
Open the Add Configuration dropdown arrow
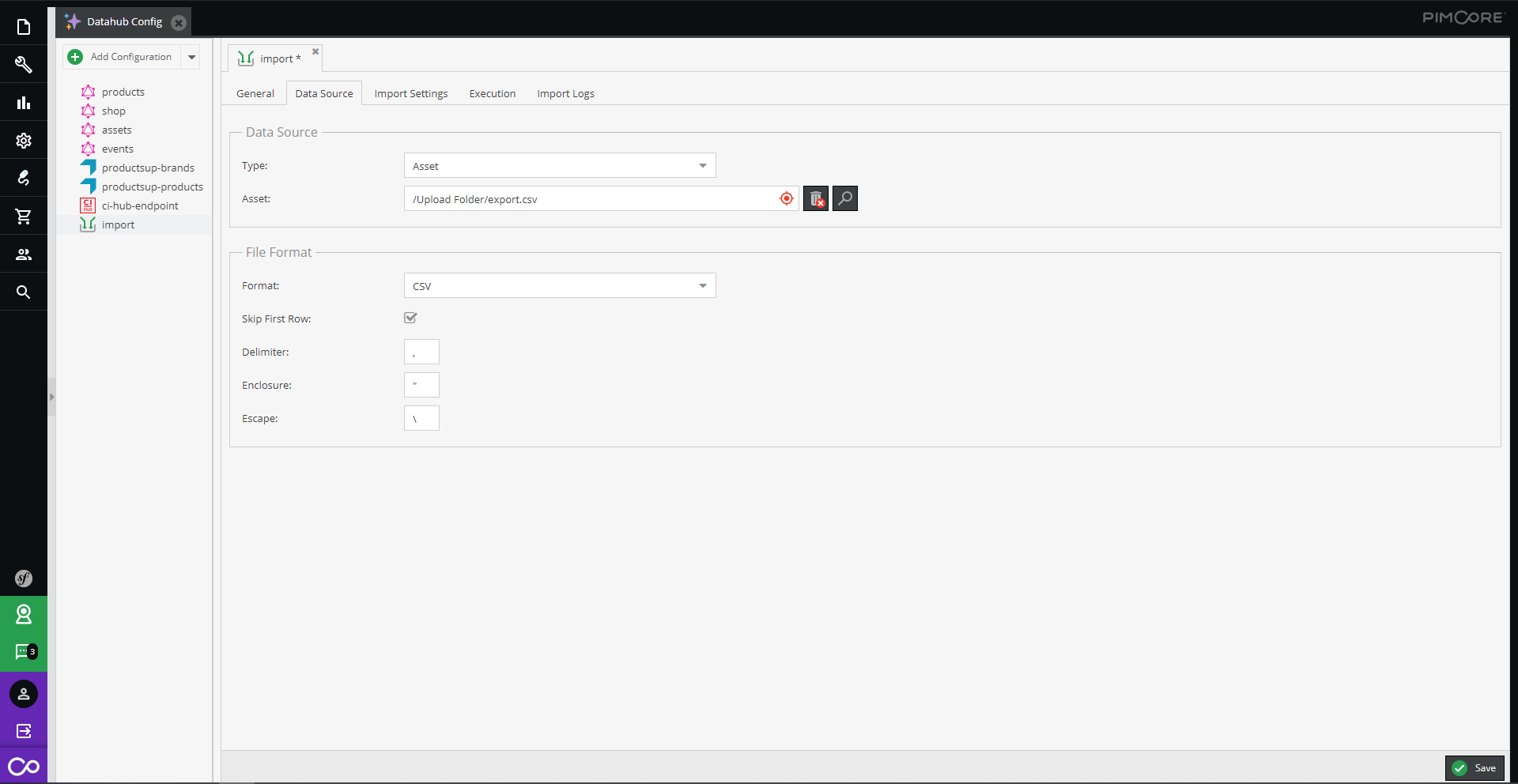[191, 57]
